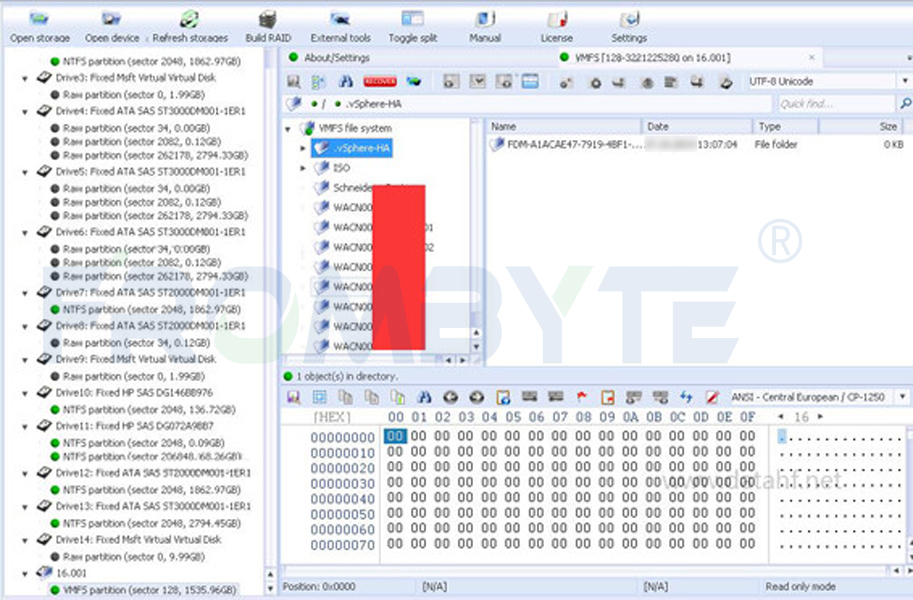
Task: Open the Settings toolbar button
Action: (x=629, y=27)
